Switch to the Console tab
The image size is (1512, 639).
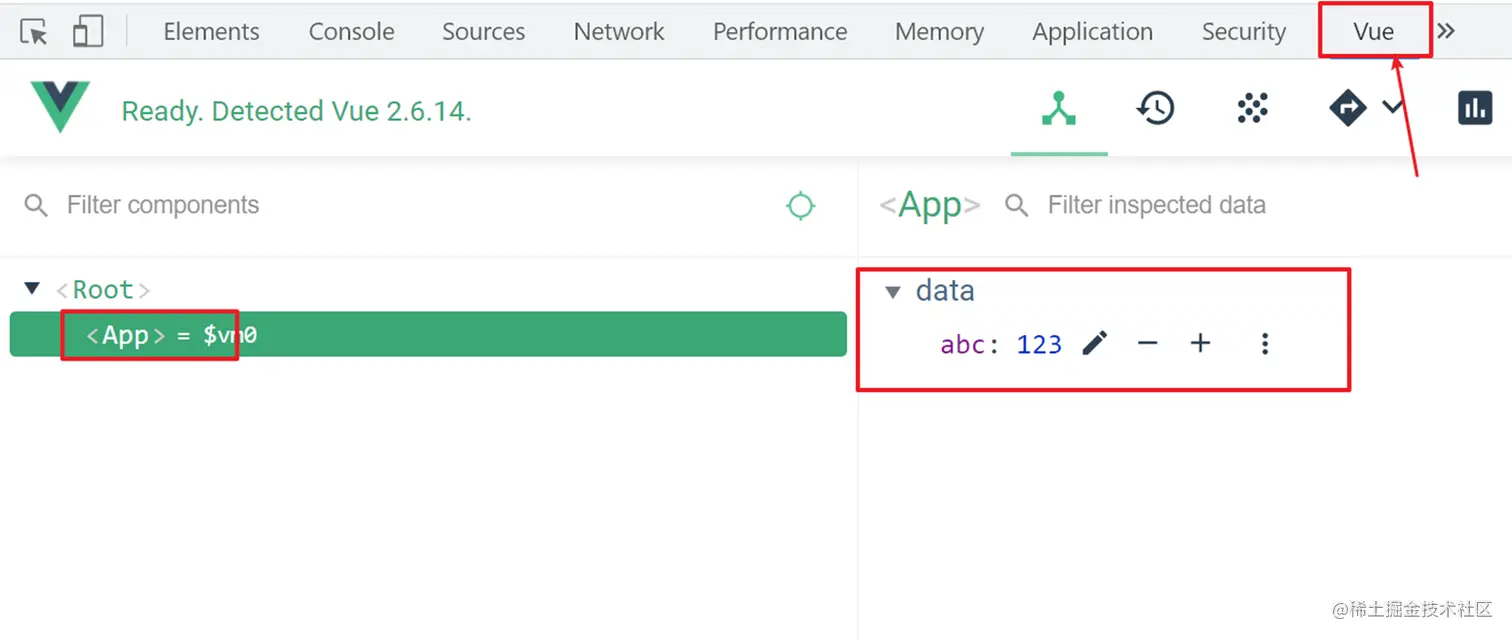(x=351, y=32)
